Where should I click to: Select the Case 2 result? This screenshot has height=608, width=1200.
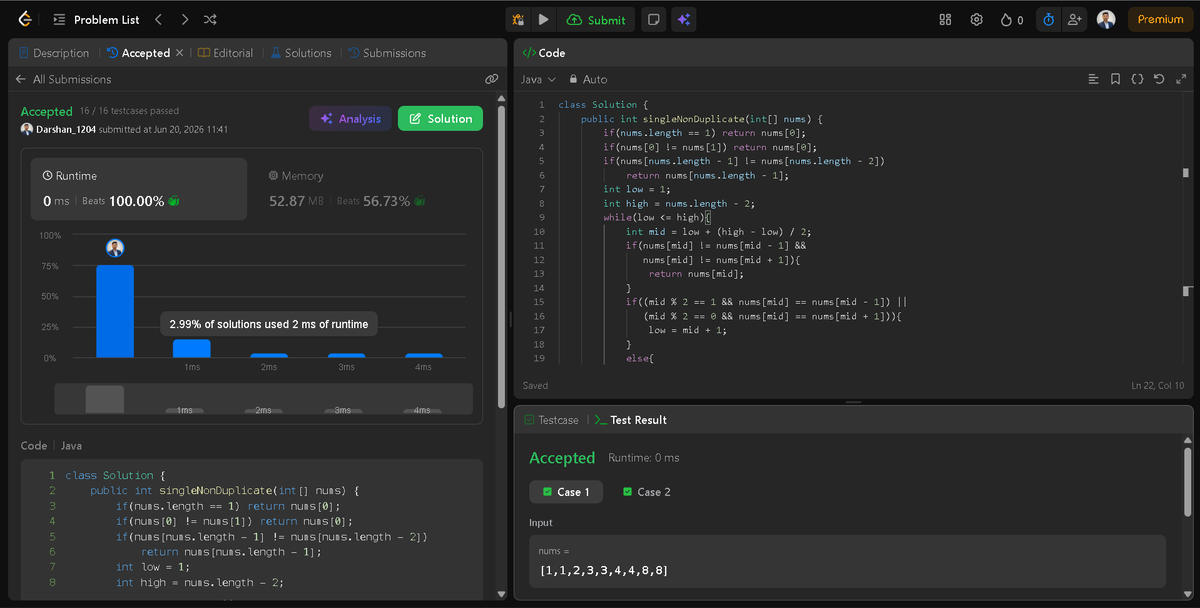tap(646, 492)
